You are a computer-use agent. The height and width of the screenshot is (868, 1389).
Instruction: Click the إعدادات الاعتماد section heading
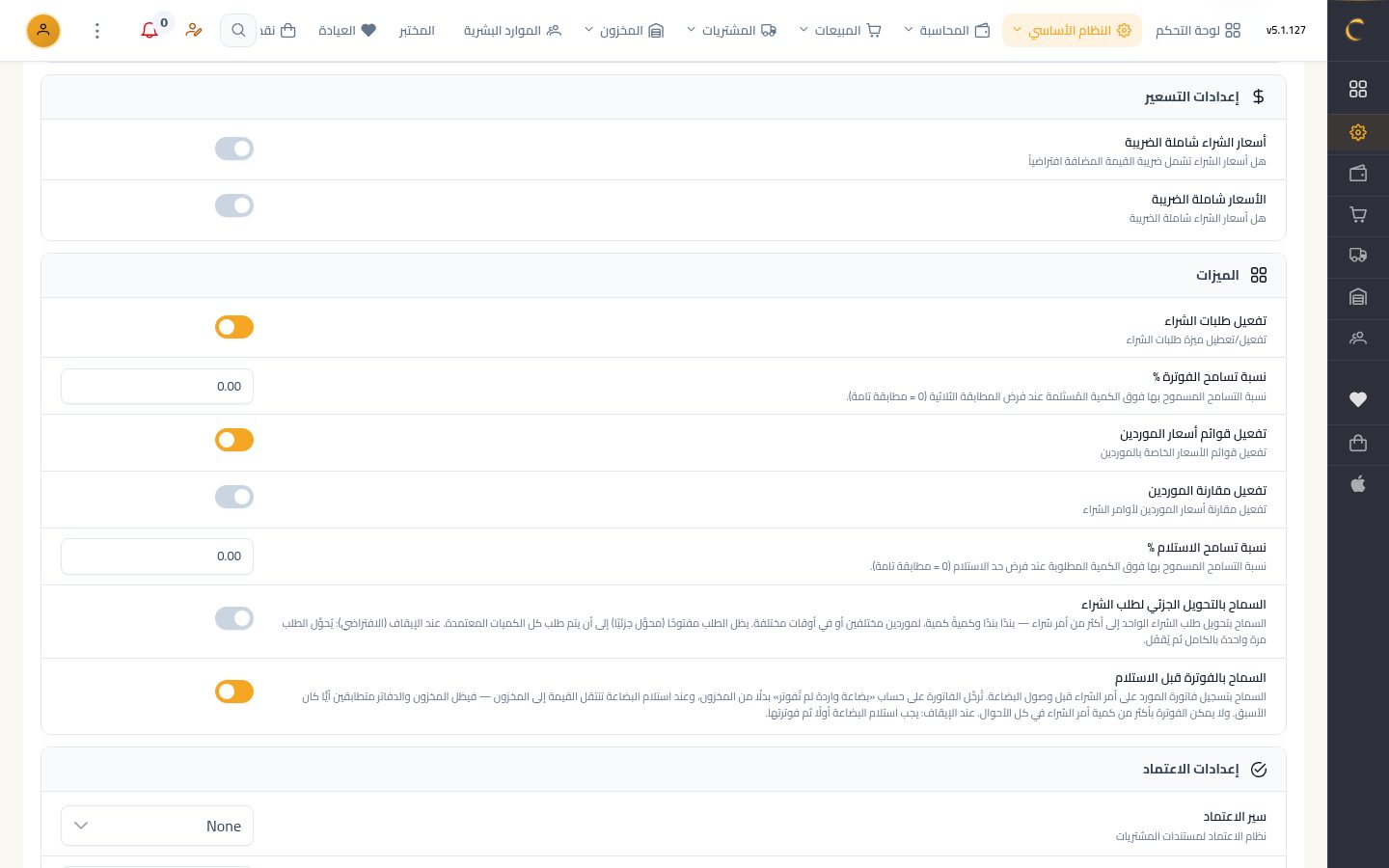pos(1190,769)
